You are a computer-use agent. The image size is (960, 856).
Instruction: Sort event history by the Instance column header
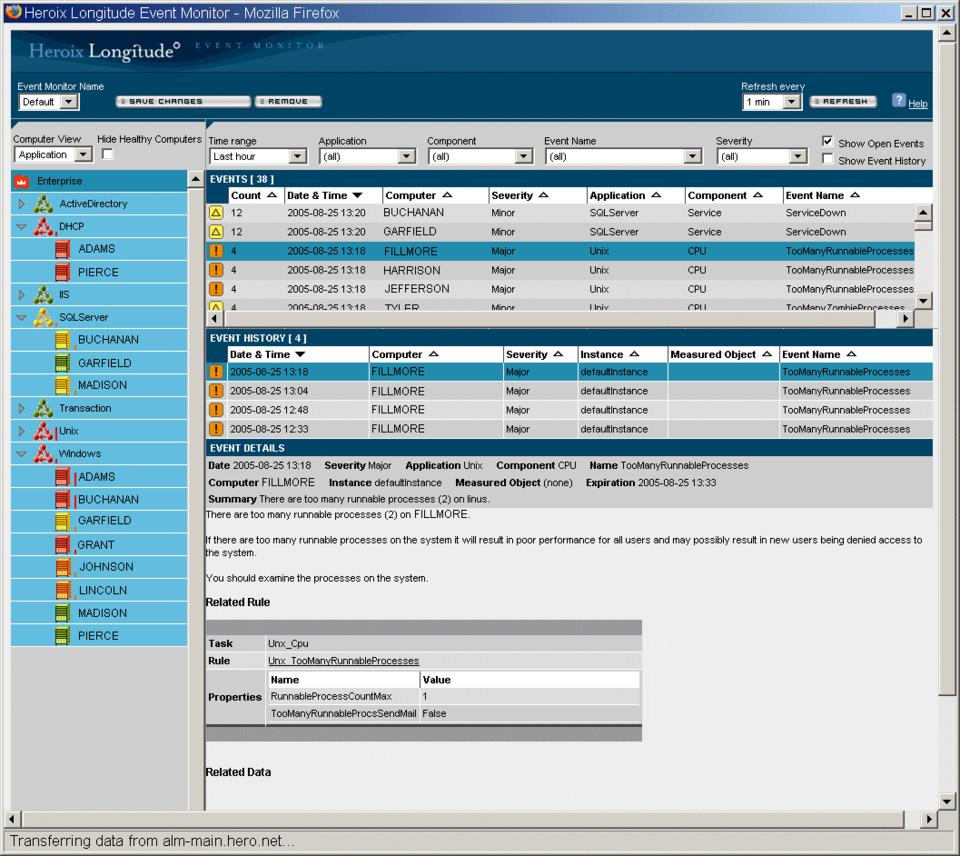pos(609,354)
